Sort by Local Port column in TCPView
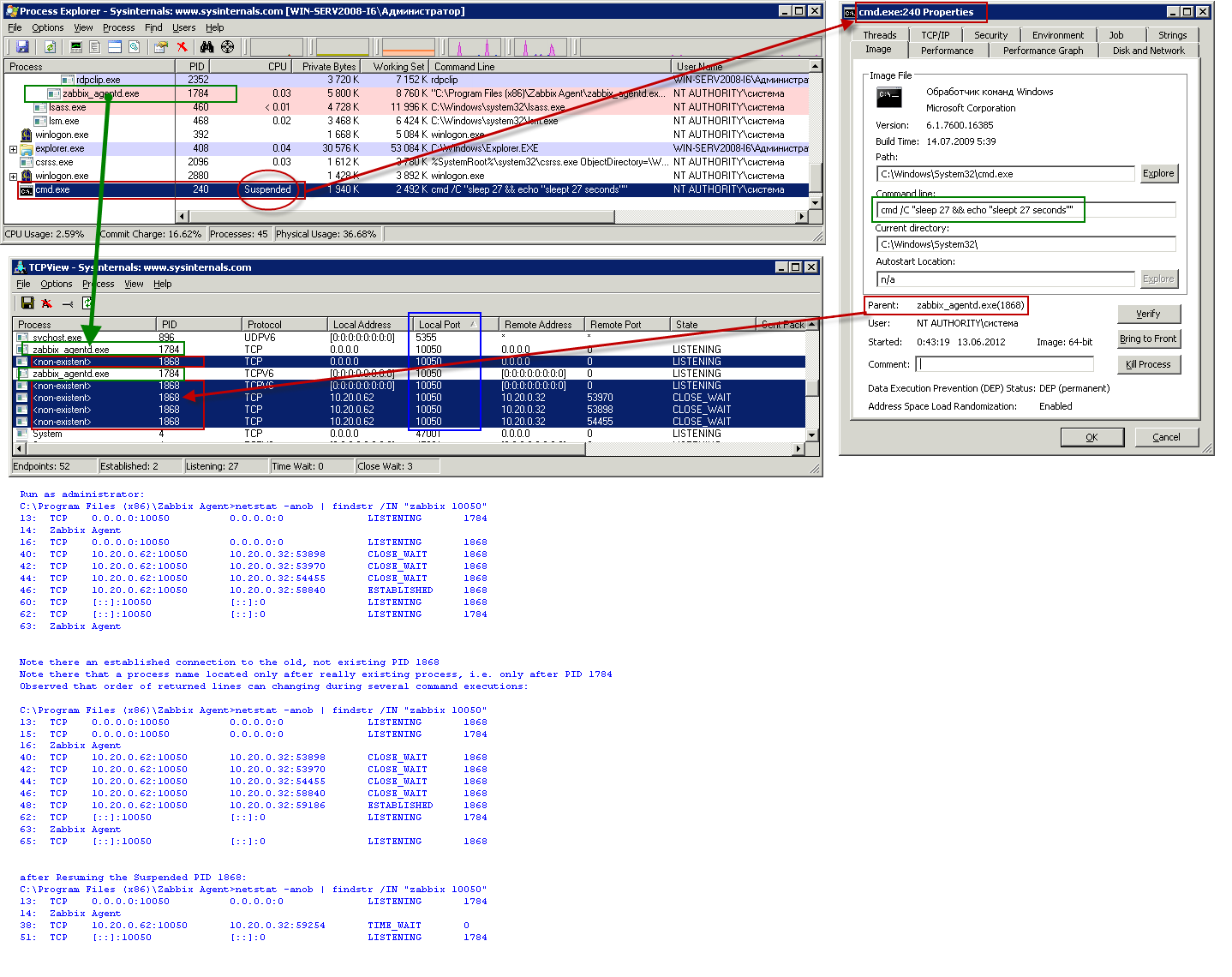1232x977 pixels. [446, 325]
